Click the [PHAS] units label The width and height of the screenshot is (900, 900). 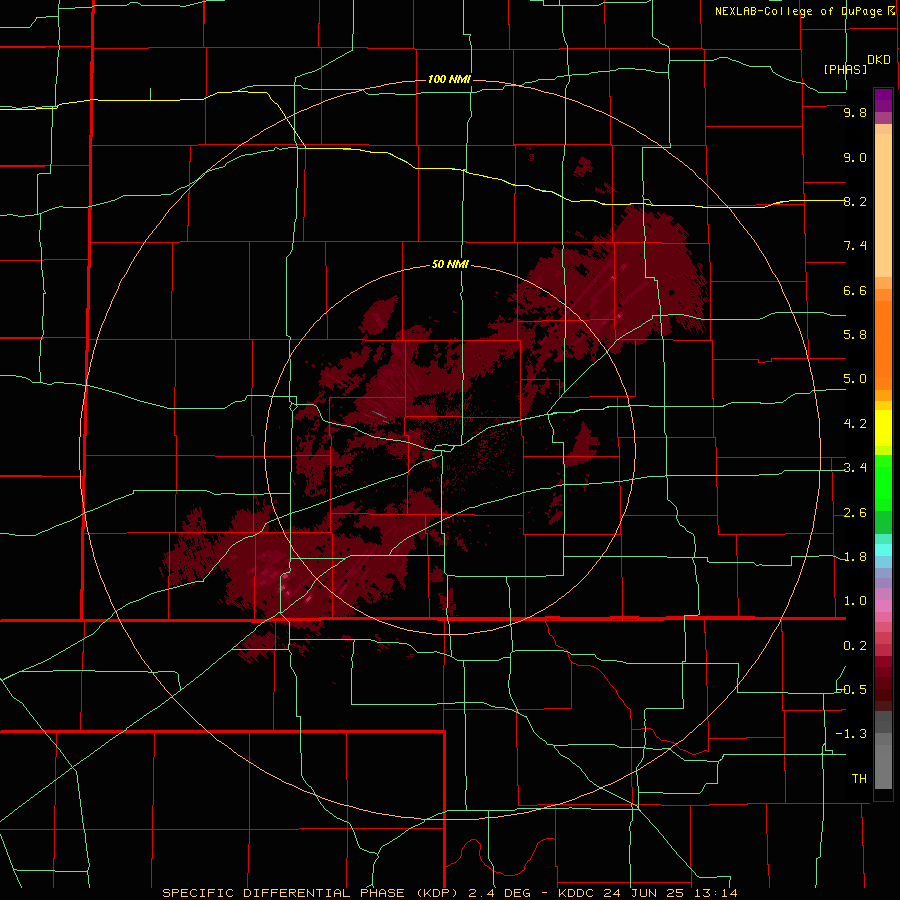(845, 69)
